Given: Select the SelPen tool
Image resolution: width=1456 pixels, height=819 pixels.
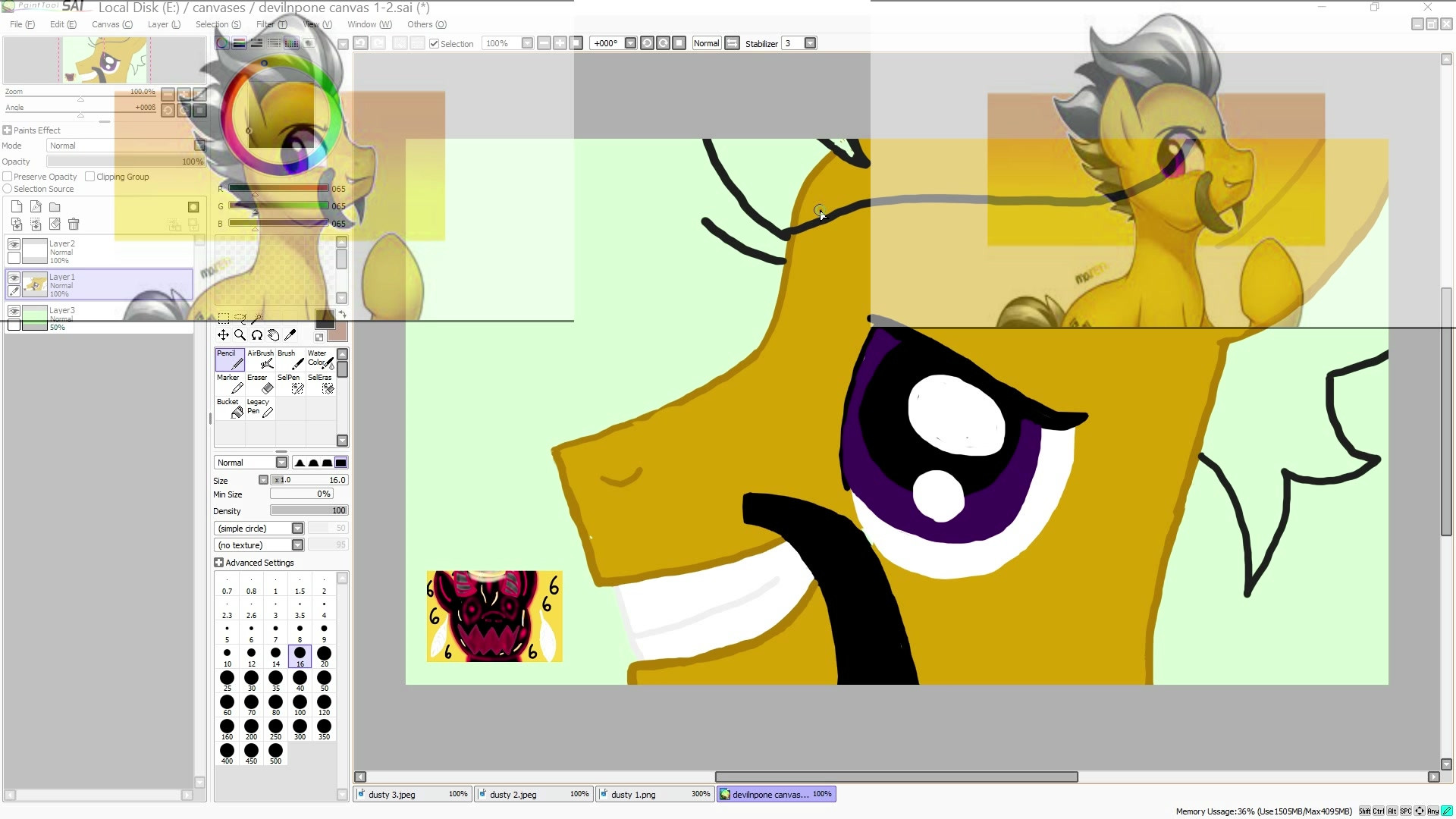Looking at the screenshot, I should pos(290,384).
